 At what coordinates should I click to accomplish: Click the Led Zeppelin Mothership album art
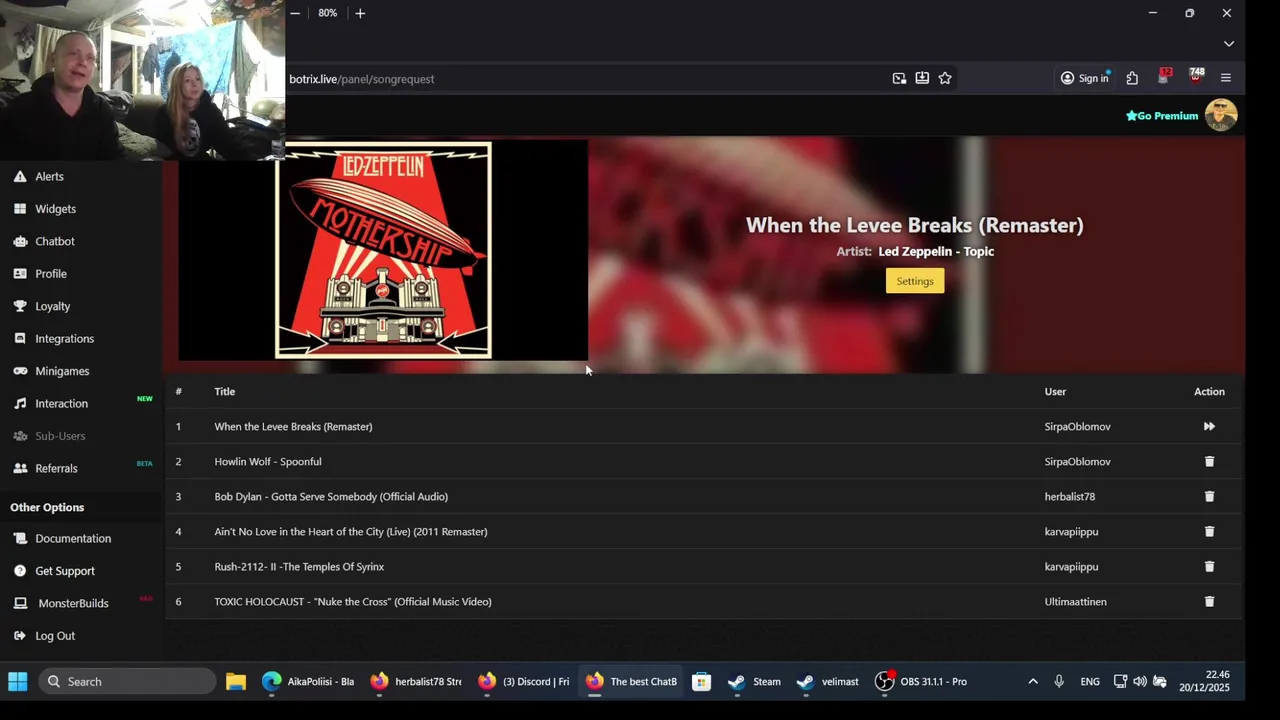tap(384, 250)
